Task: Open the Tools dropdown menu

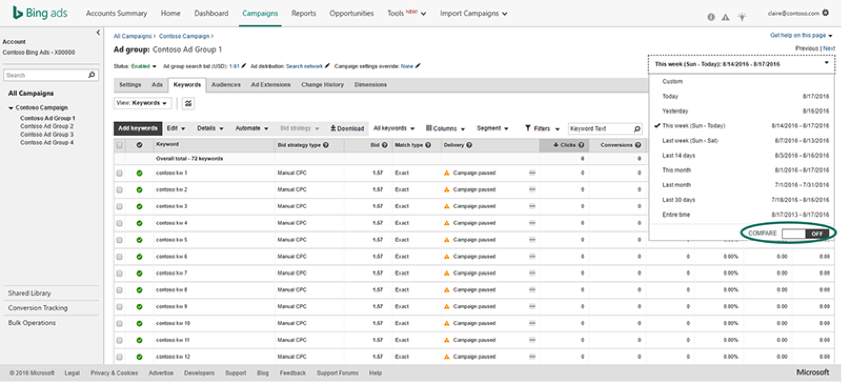Action: [x=407, y=13]
